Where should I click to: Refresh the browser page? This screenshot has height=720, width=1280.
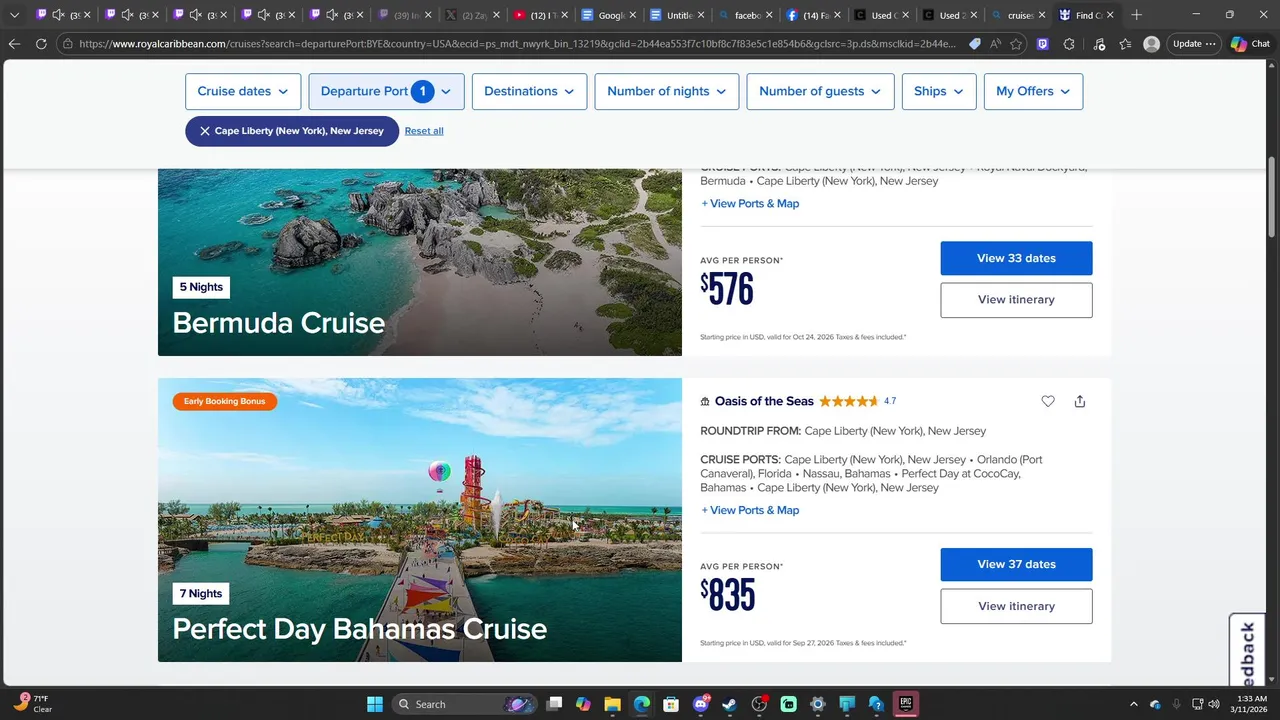click(x=41, y=44)
